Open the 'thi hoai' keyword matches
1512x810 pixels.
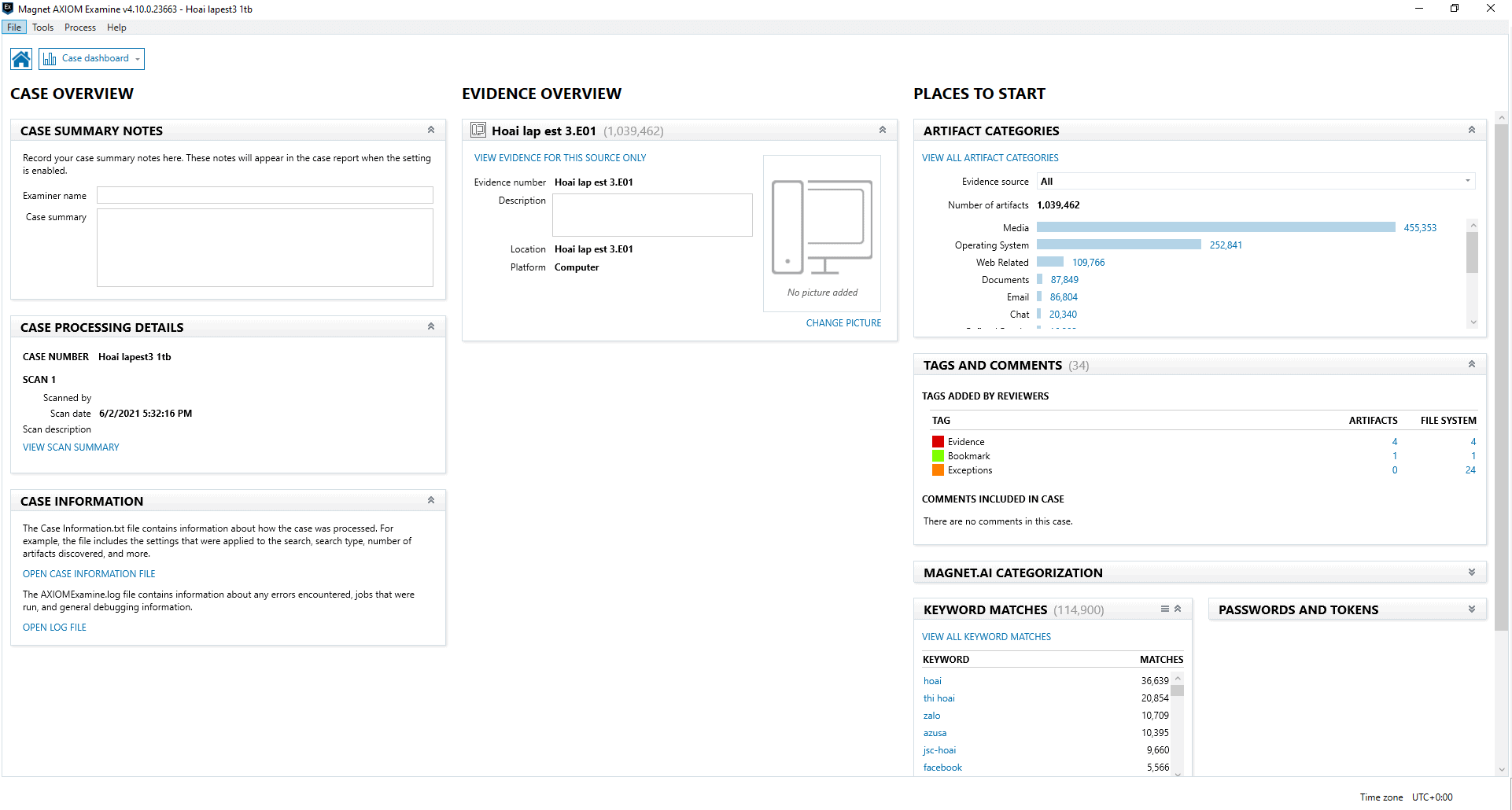coord(939,698)
